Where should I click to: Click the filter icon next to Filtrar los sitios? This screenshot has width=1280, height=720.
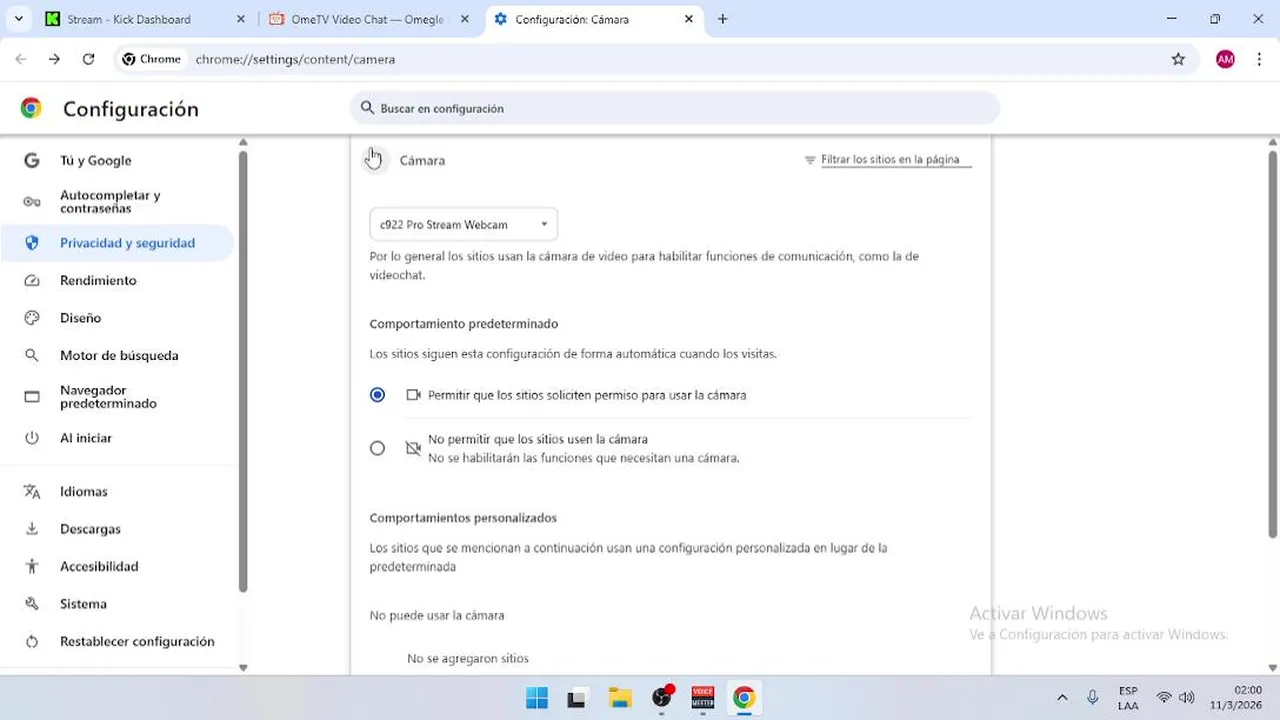coord(810,160)
